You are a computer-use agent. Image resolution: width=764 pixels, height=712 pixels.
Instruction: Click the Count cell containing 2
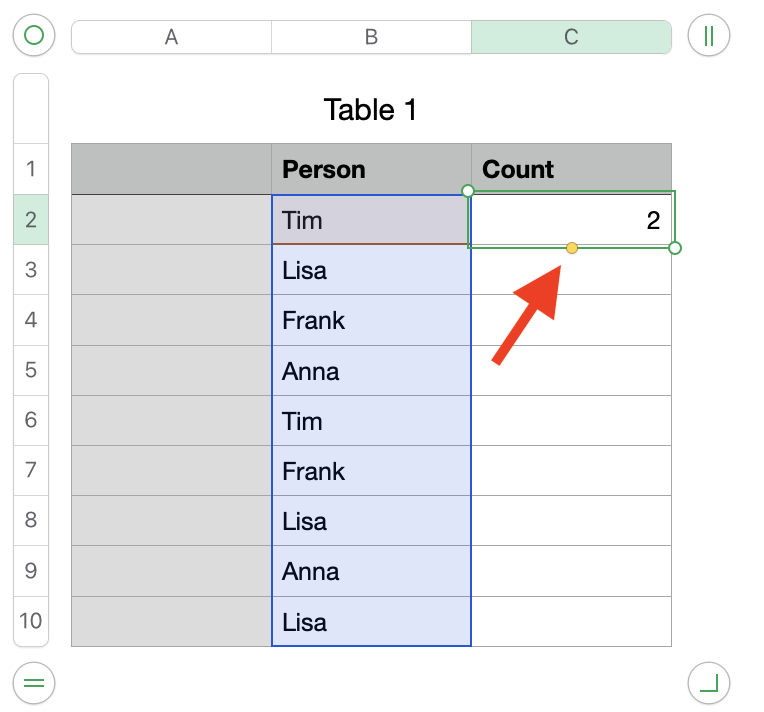(x=571, y=220)
